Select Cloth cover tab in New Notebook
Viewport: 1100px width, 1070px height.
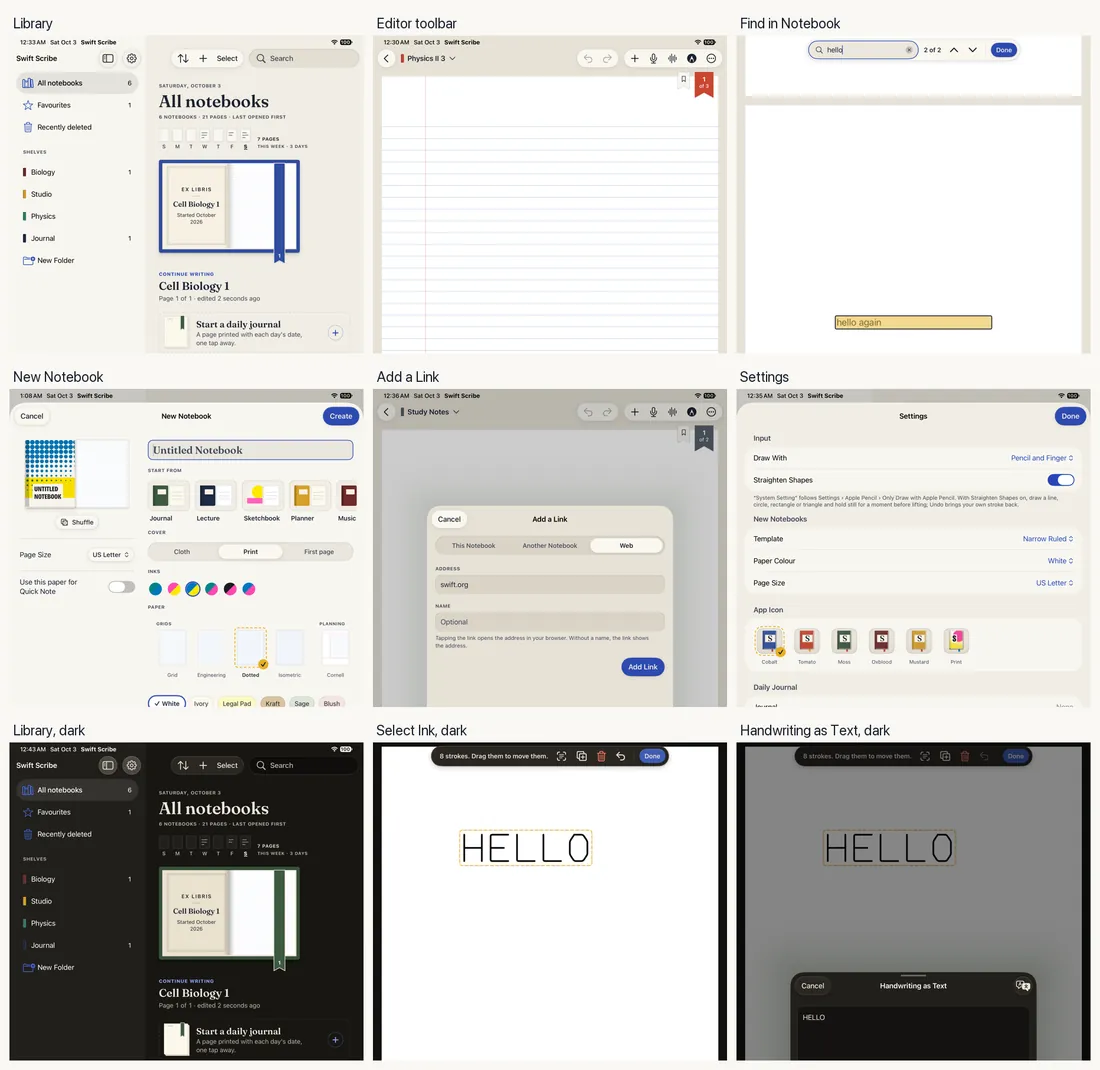tap(182, 551)
